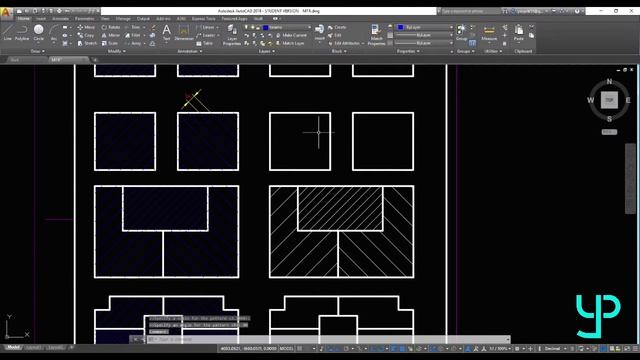Activate the Stretch command
The height and width of the screenshot is (360, 640).
click(87, 43)
